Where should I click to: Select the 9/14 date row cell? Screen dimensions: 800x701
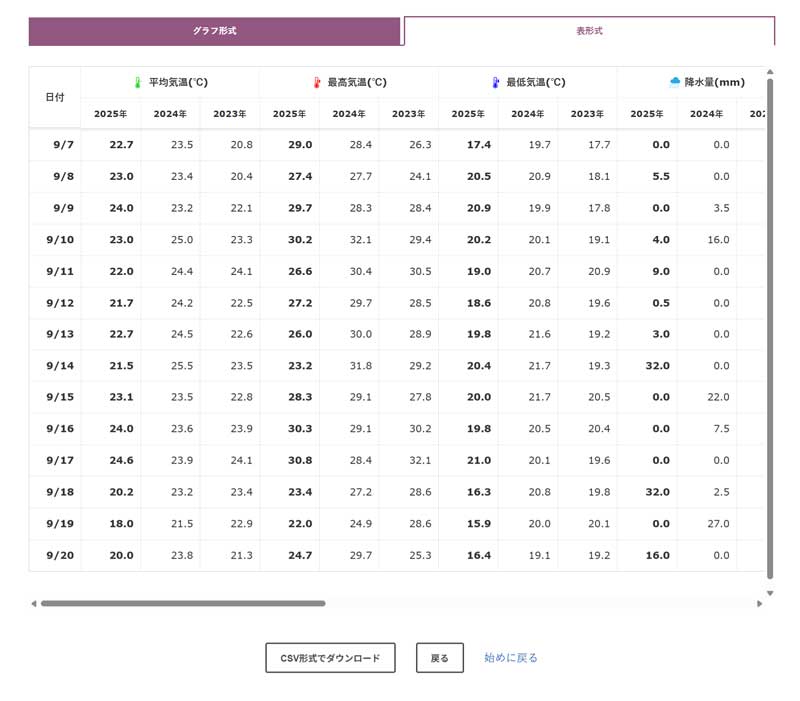(60, 366)
